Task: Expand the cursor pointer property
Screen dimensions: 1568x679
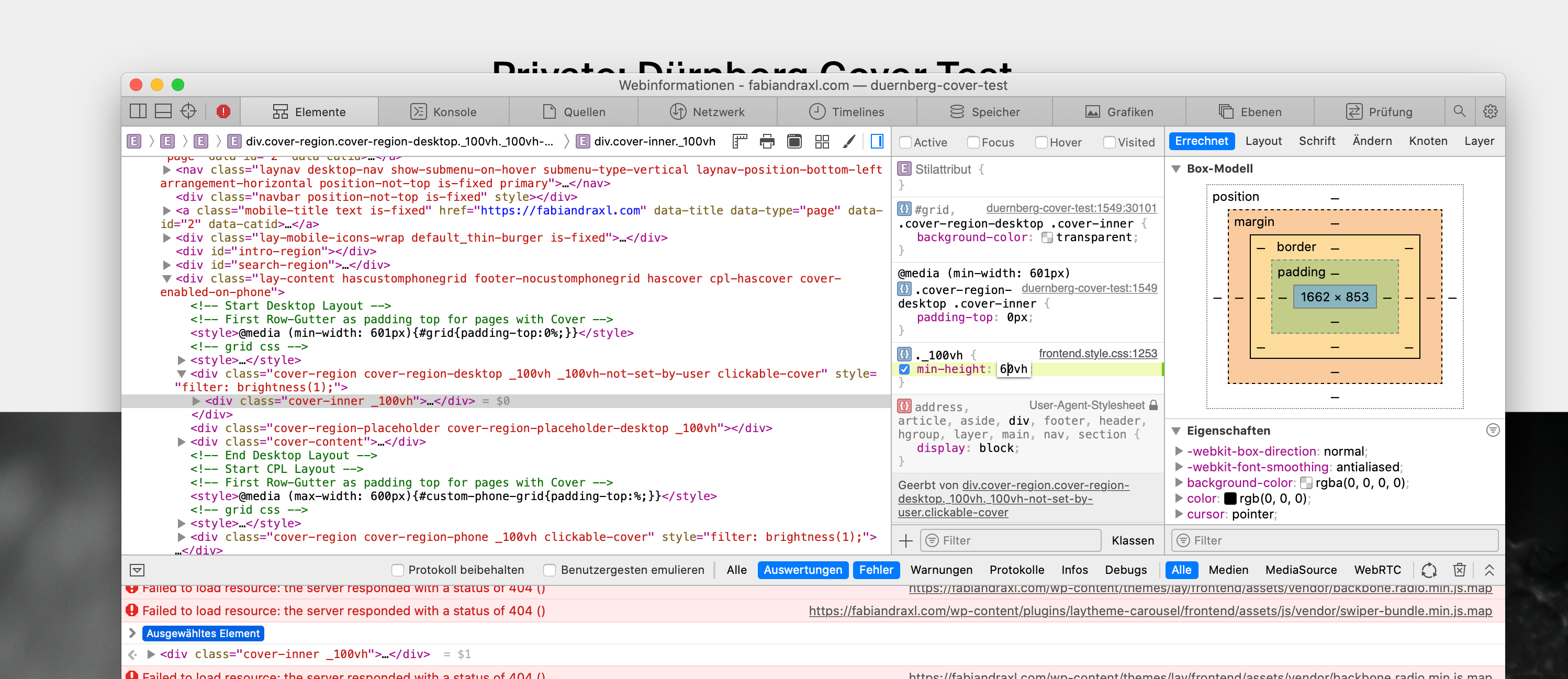Action: click(x=1179, y=514)
